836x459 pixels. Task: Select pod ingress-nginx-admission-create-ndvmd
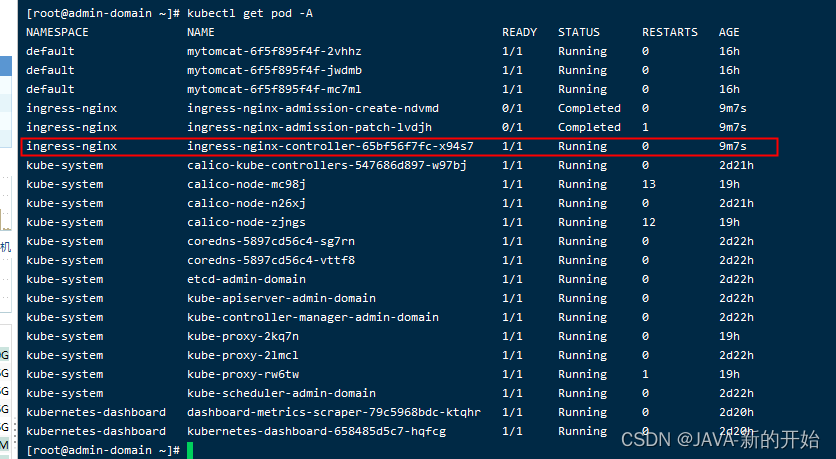pos(312,108)
